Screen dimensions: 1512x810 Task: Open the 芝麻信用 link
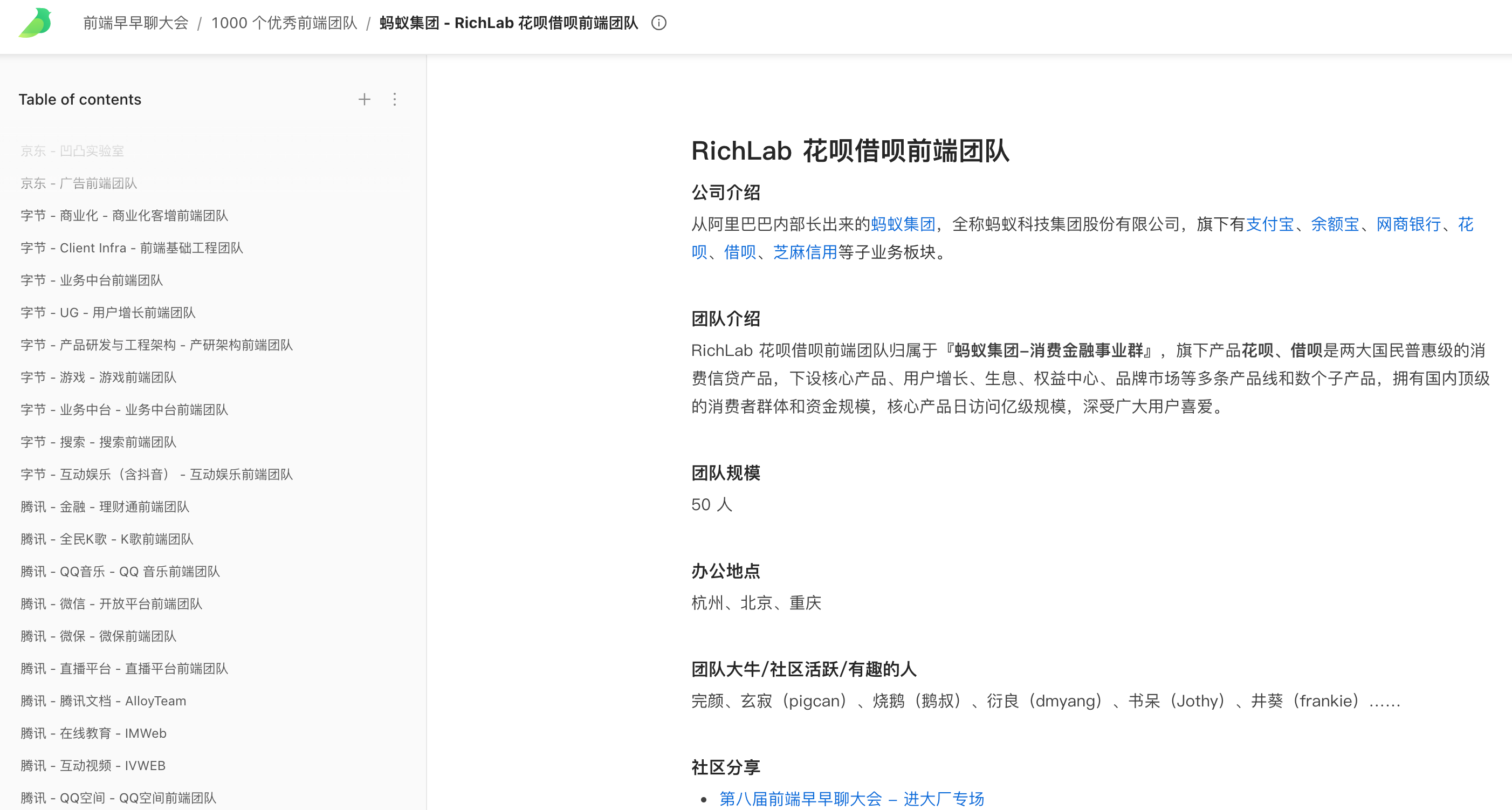click(805, 252)
